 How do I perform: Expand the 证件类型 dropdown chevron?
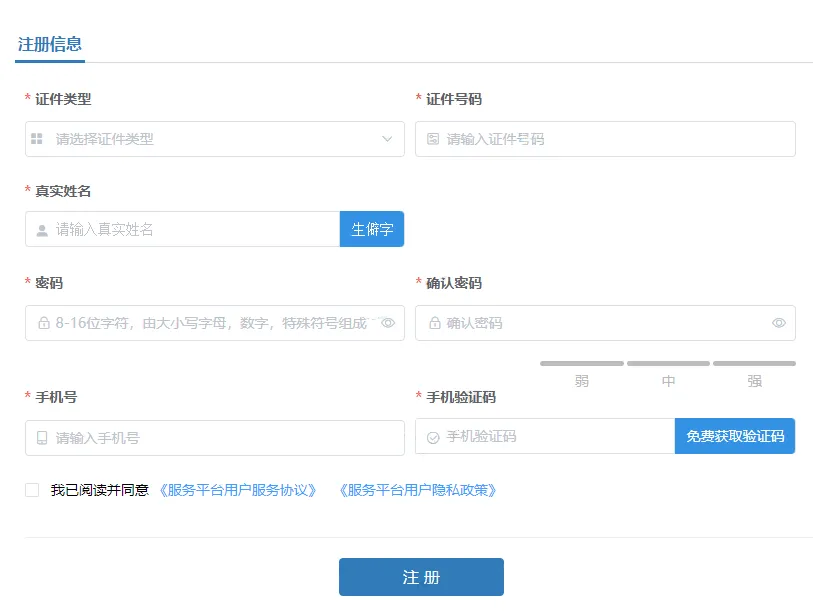tap(387, 139)
